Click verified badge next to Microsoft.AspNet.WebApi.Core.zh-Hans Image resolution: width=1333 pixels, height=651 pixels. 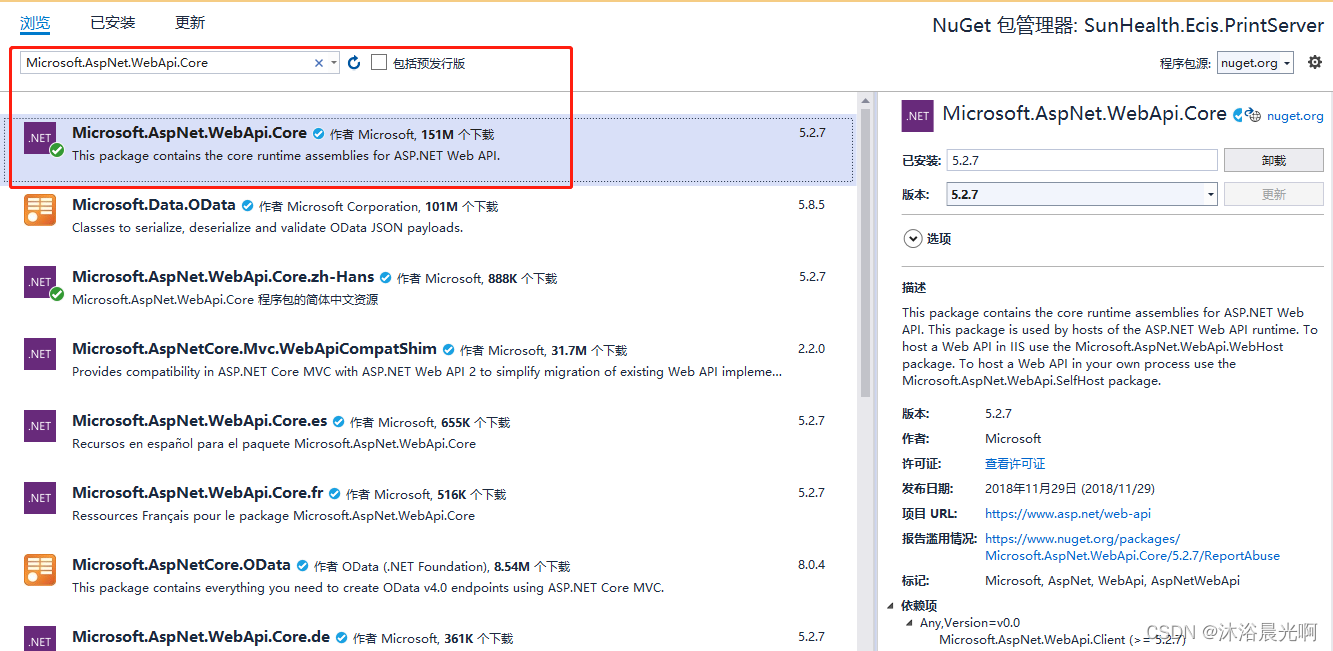[385, 278]
